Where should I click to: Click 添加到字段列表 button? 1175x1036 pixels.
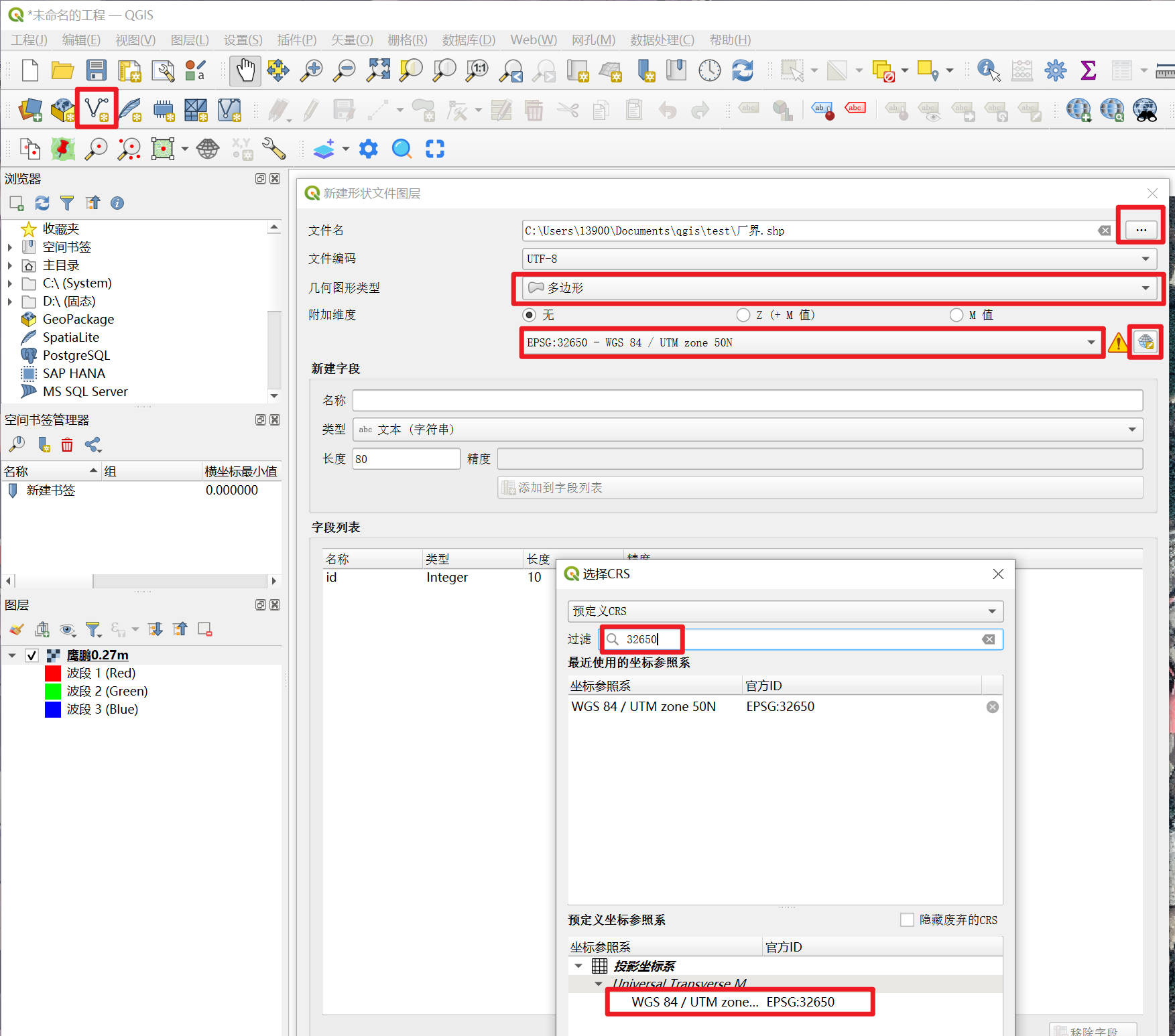(820, 488)
